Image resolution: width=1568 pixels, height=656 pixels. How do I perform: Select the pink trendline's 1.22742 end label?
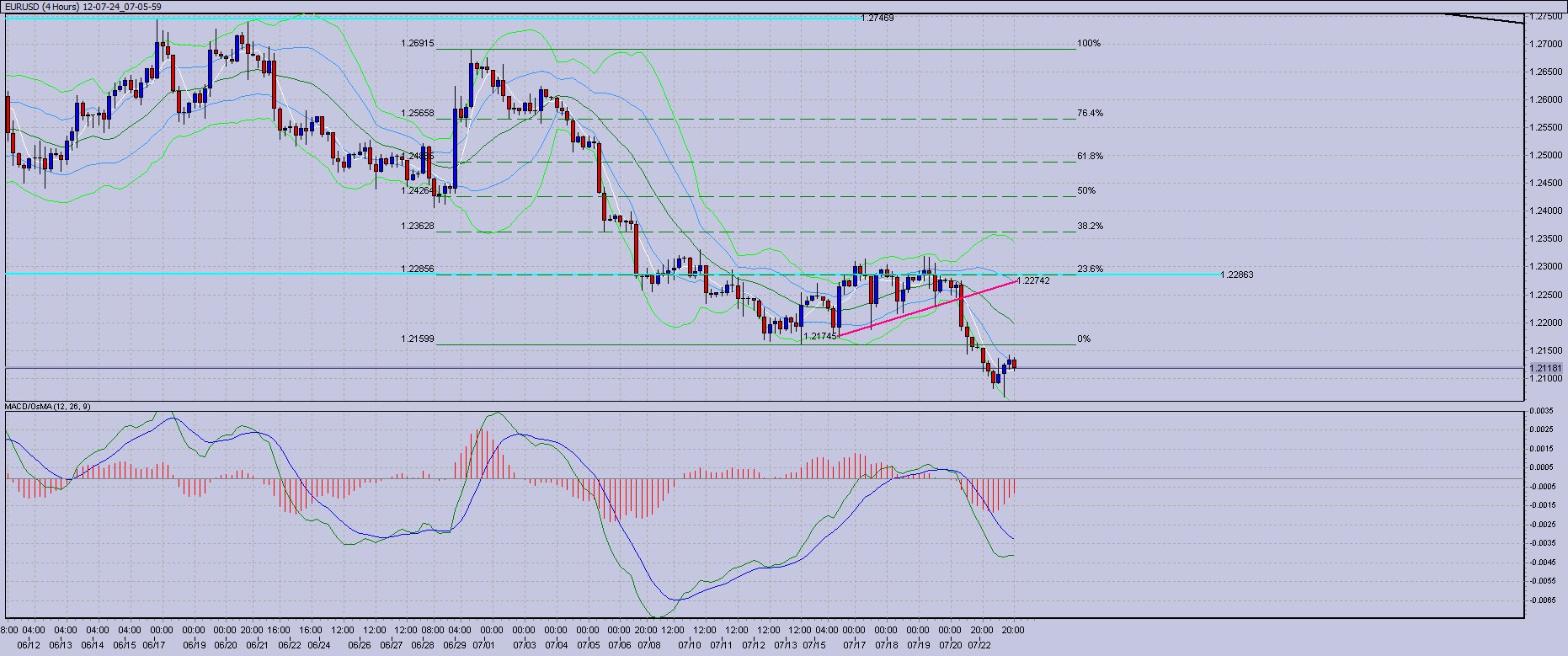[x=1034, y=281]
